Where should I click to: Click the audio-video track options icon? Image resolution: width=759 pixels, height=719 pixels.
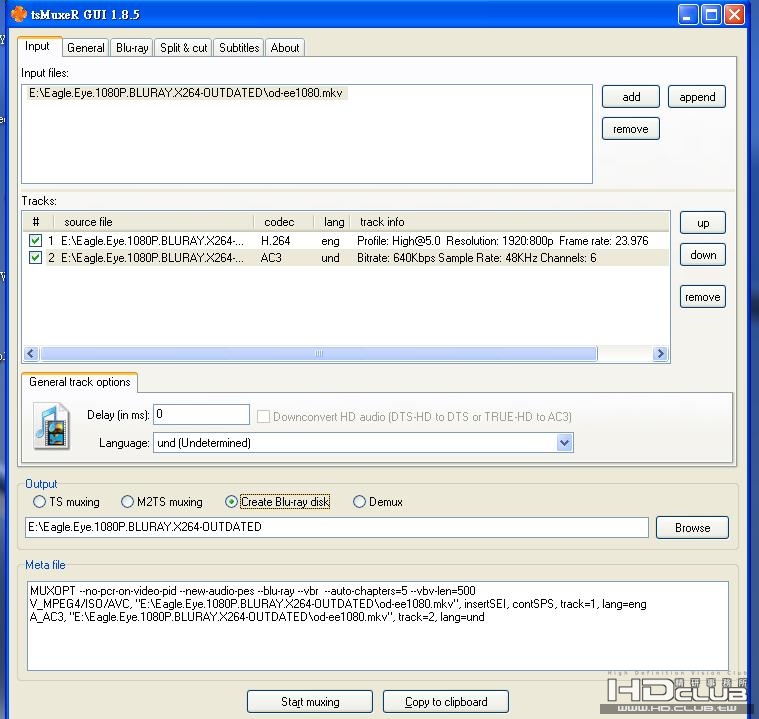51,426
